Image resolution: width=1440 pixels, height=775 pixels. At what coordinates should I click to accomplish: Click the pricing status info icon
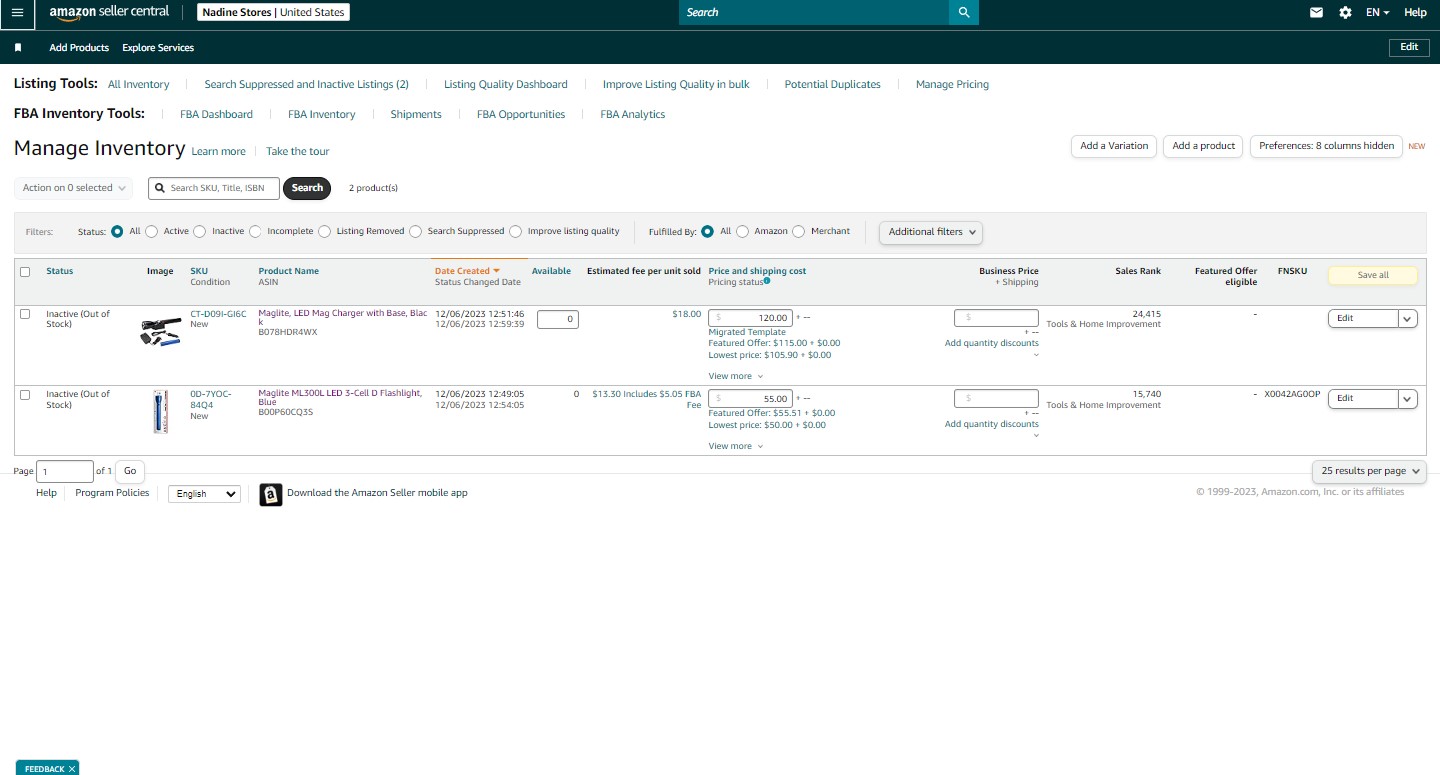(x=767, y=281)
